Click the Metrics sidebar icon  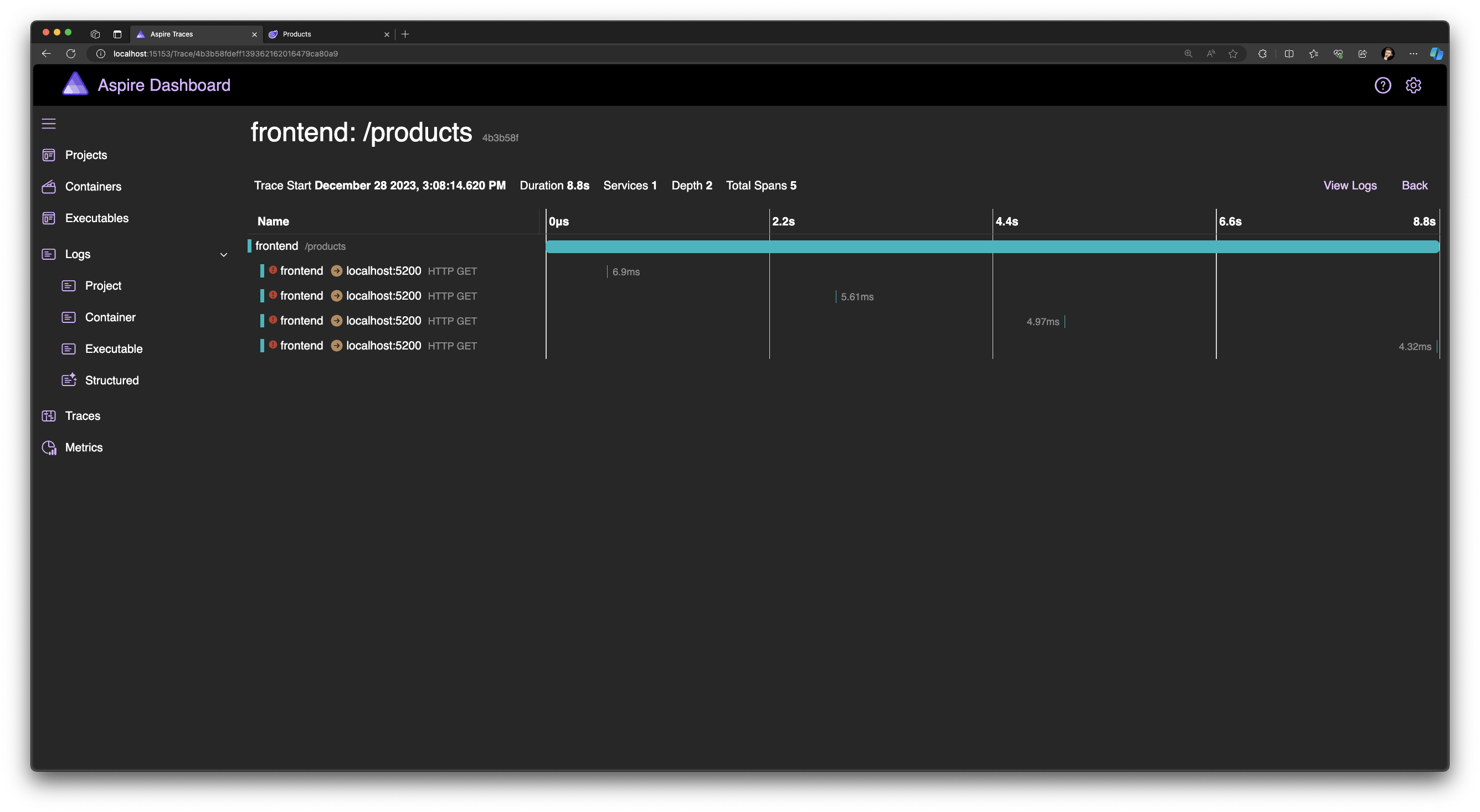coord(49,448)
